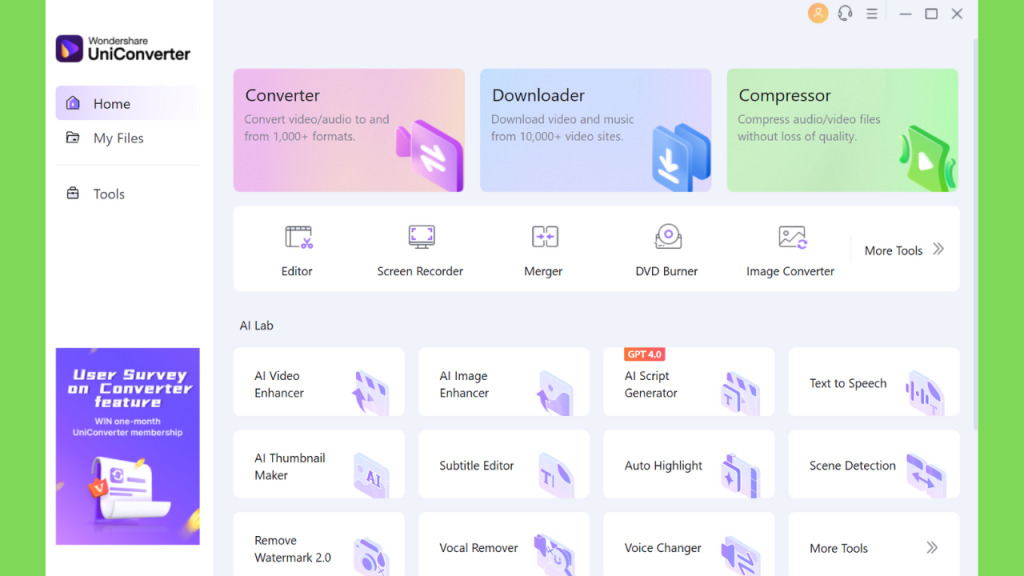
Task: Open the Editor tool icon
Action: click(298, 238)
